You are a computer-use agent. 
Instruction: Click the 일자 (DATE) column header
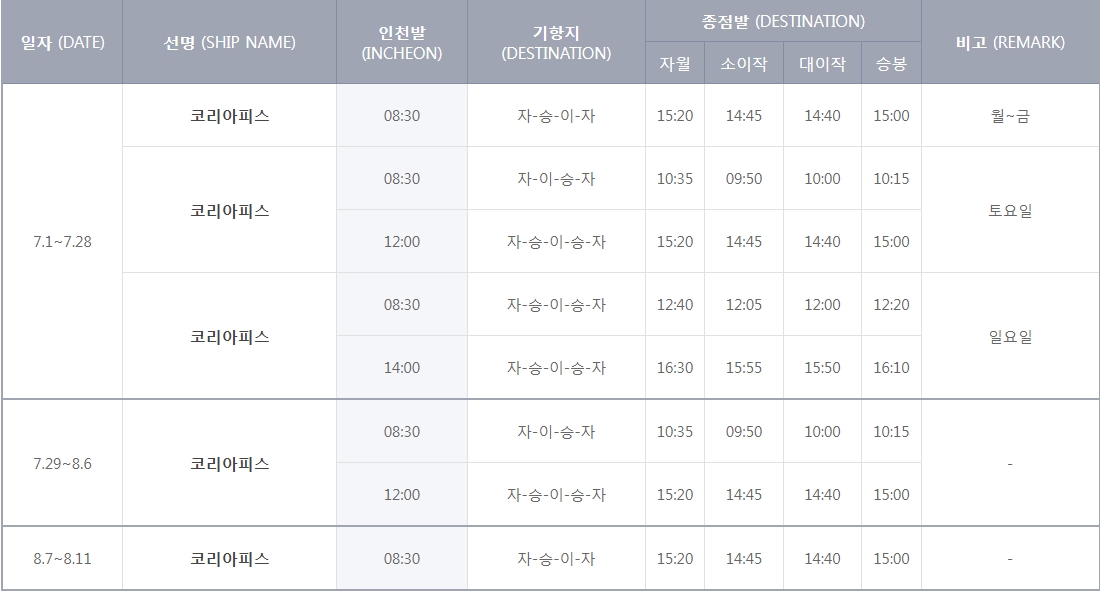coord(63,42)
